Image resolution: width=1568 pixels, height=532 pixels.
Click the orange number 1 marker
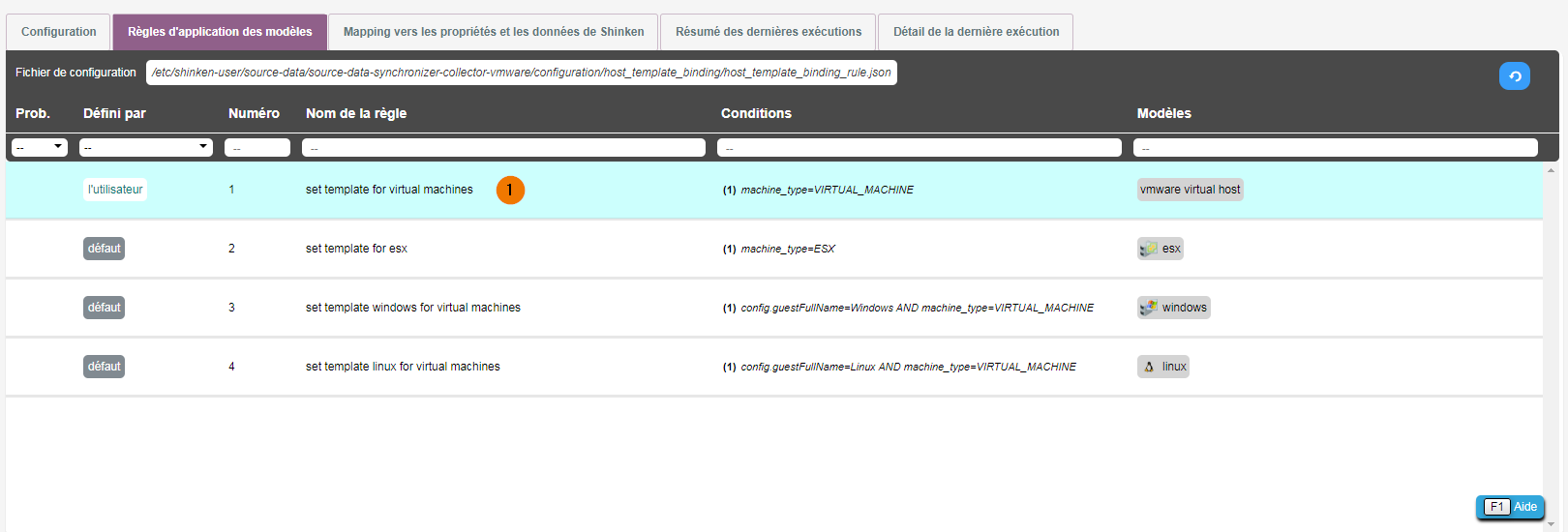coord(510,191)
